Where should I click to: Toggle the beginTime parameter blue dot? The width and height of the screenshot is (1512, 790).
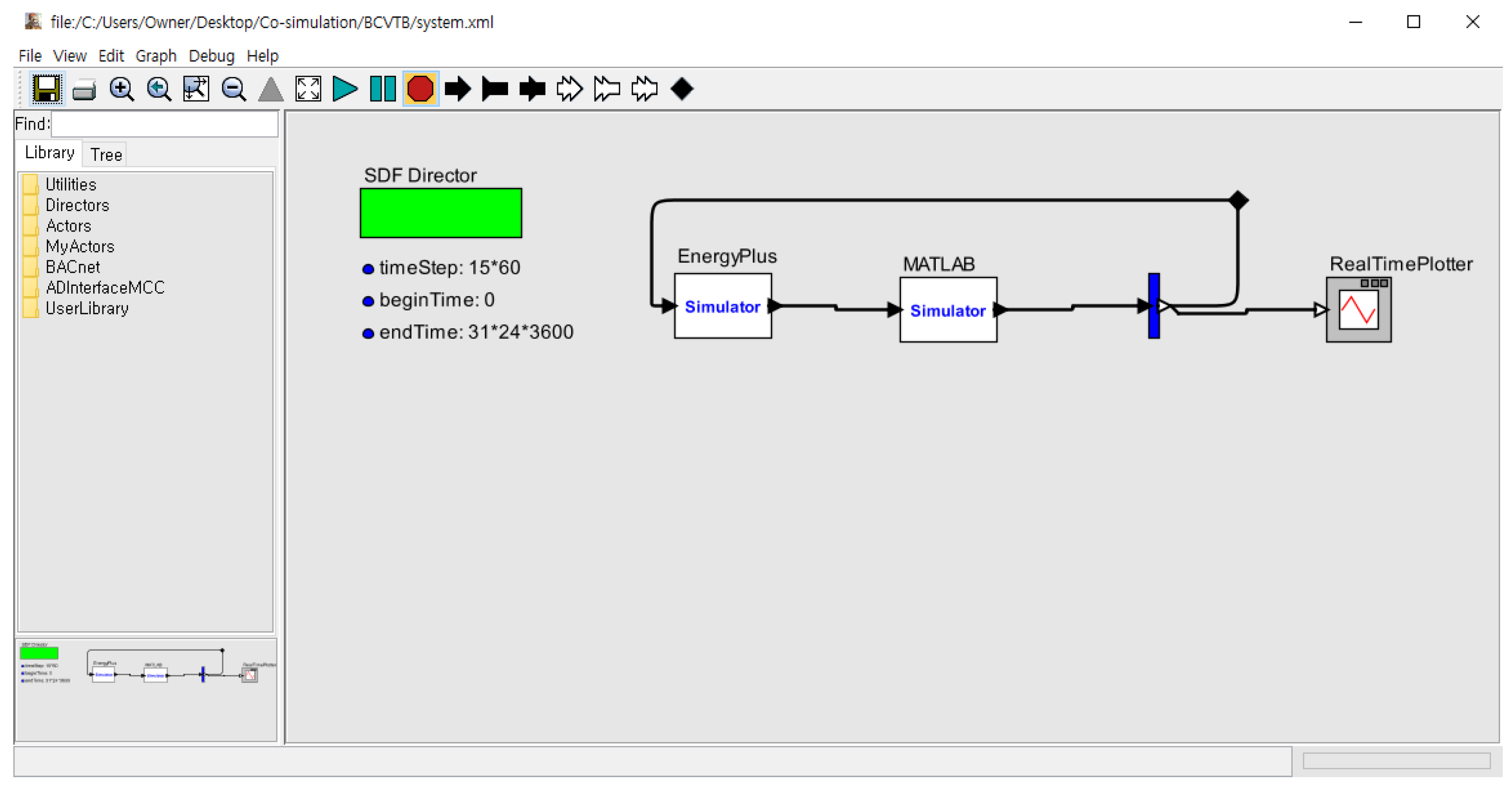(369, 301)
